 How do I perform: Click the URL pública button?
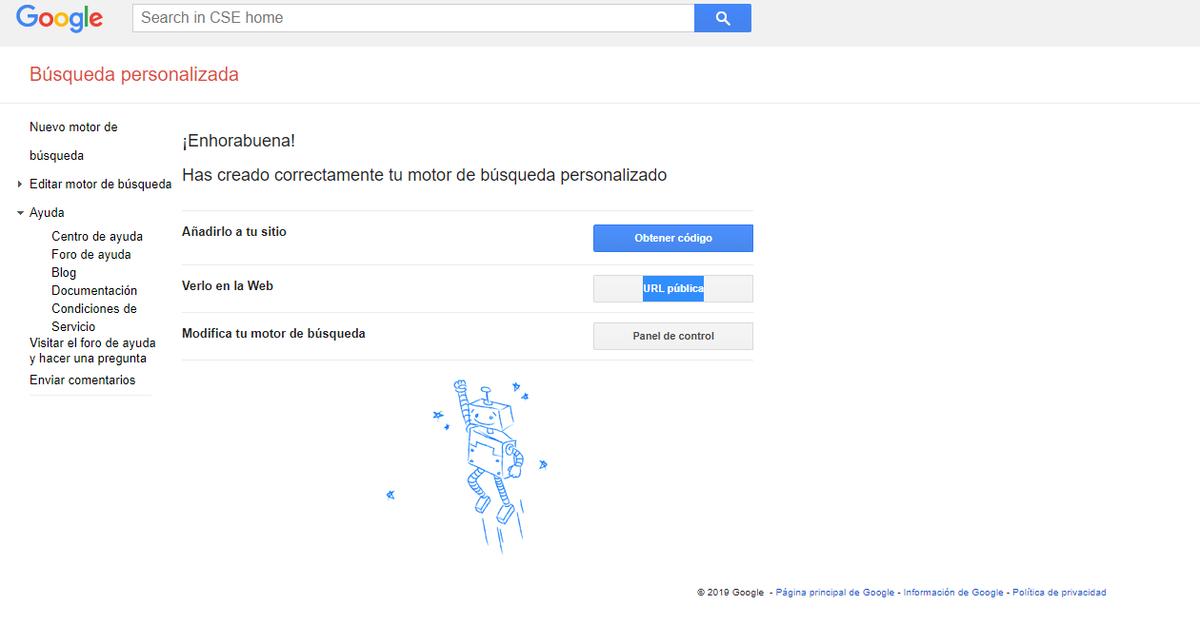(x=673, y=288)
